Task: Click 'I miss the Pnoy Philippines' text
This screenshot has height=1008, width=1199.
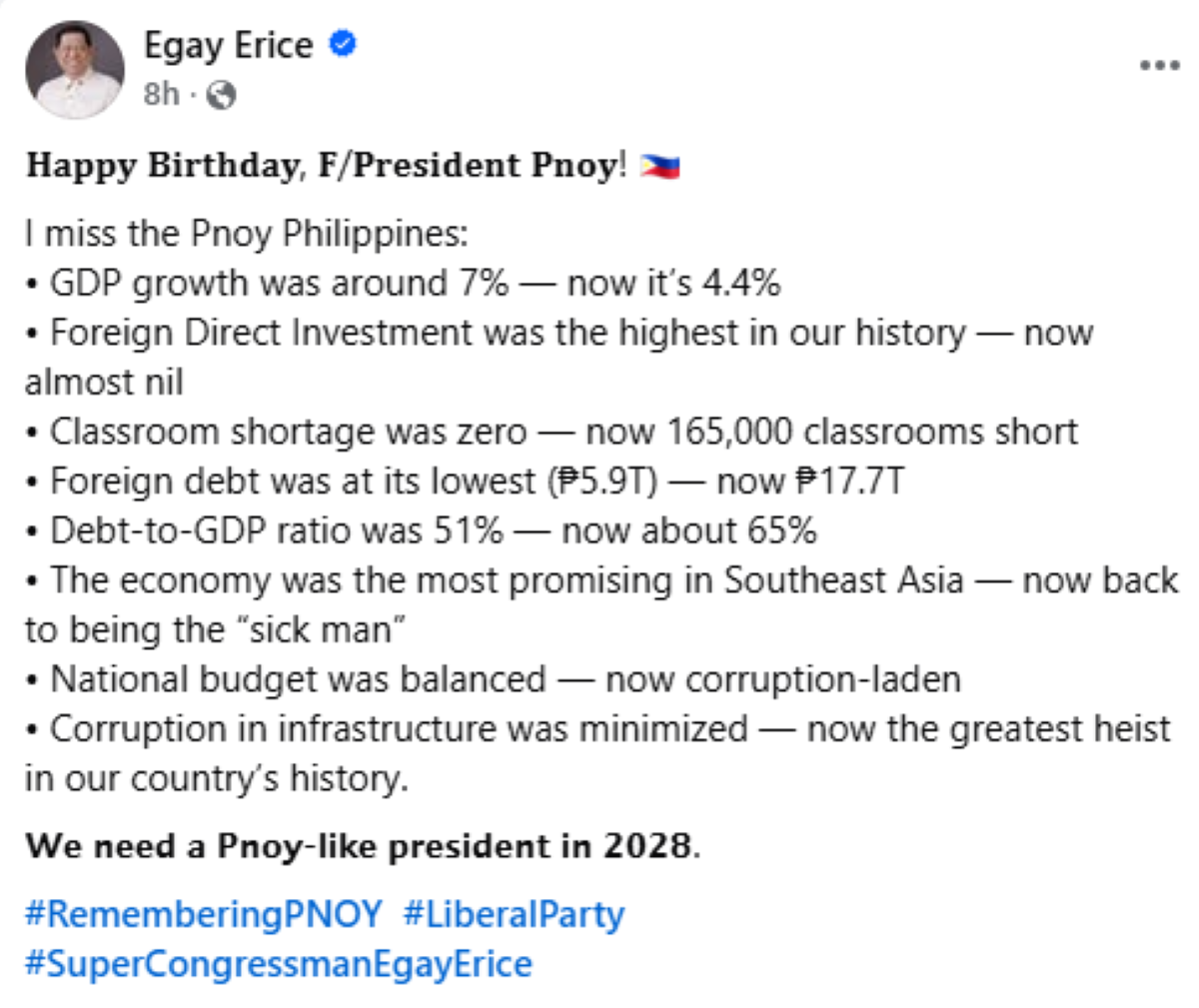Action: click(246, 234)
